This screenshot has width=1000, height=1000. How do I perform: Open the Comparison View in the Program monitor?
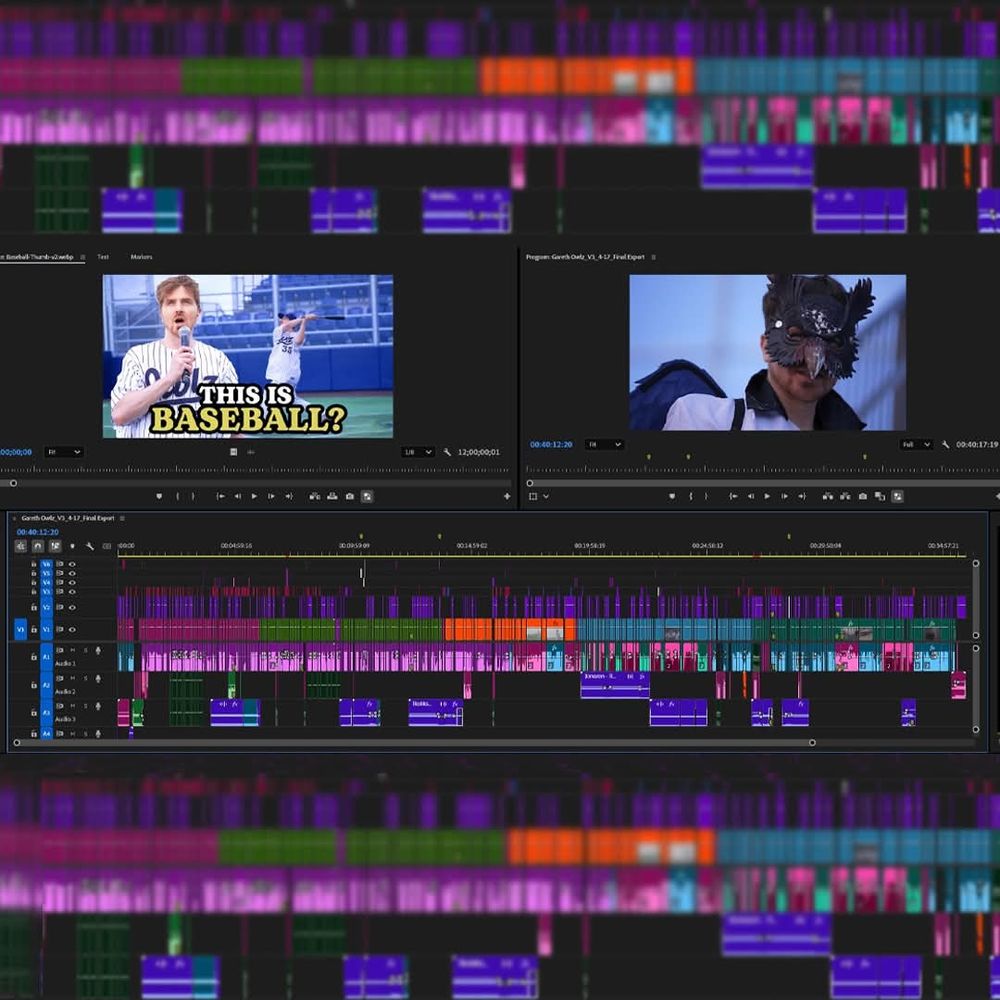point(879,496)
